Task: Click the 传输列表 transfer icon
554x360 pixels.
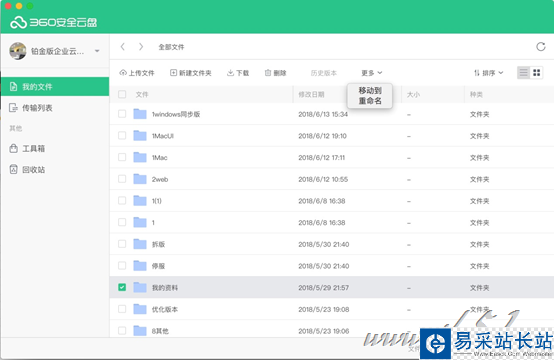Action: coord(13,108)
